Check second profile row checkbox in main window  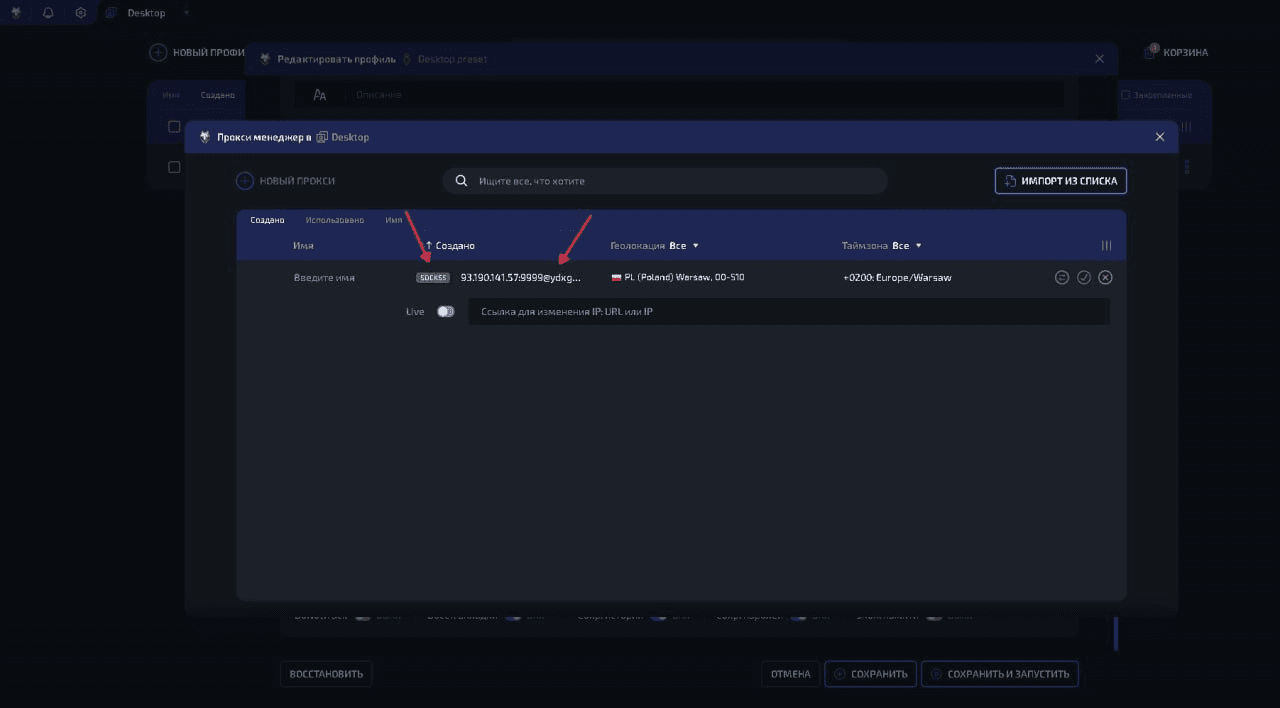(174, 167)
